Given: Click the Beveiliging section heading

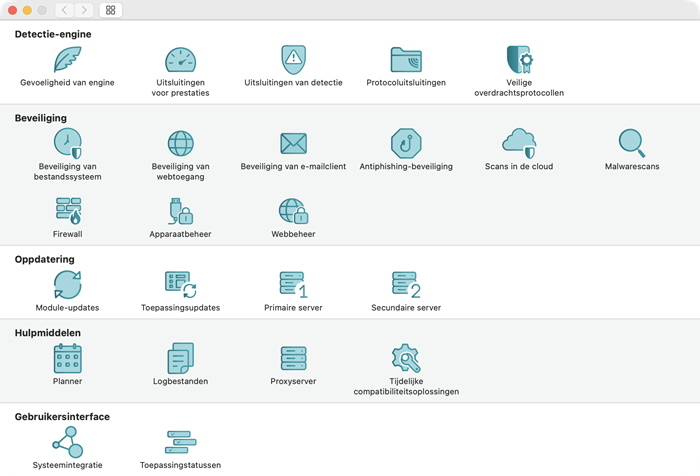Looking at the screenshot, I should [x=41, y=118].
